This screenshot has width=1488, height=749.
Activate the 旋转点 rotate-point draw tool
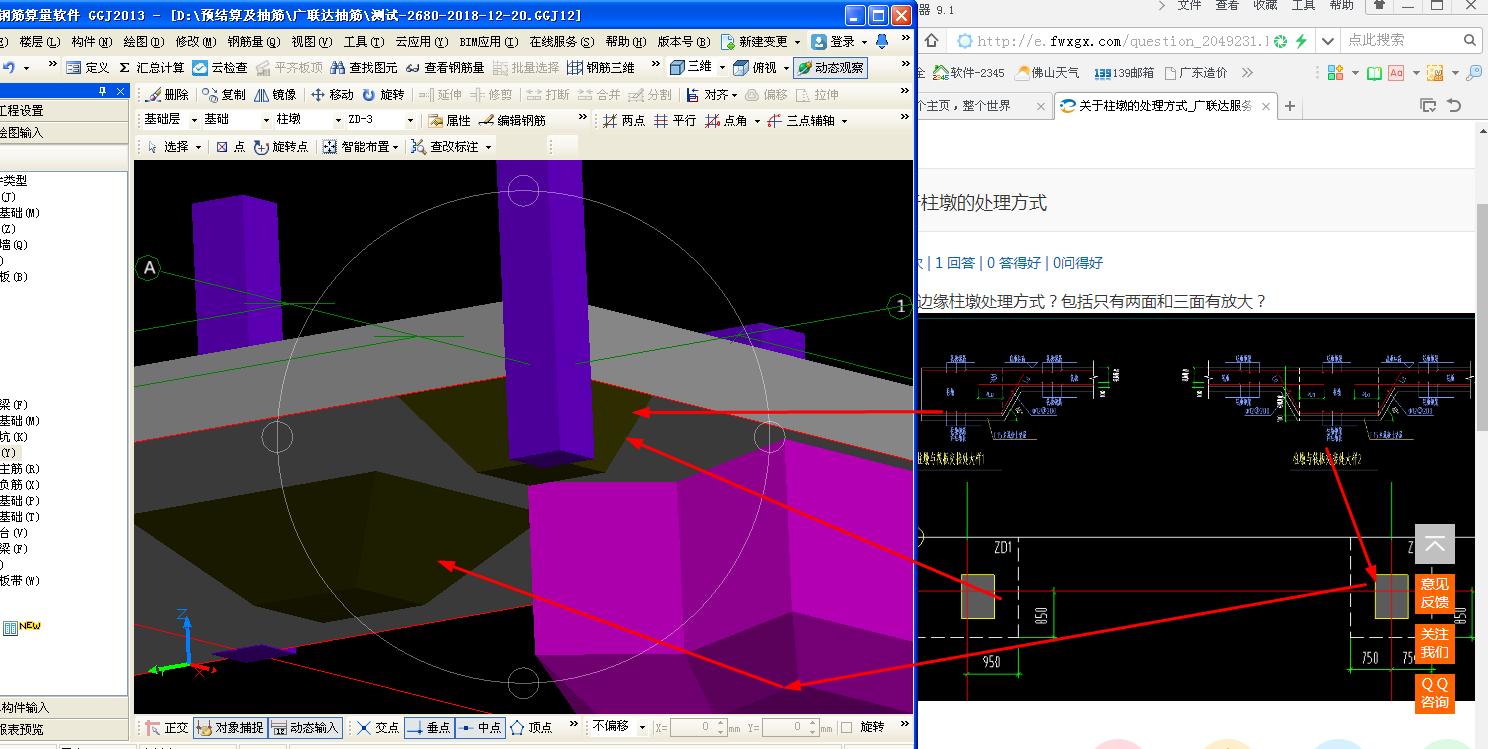(281, 147)
